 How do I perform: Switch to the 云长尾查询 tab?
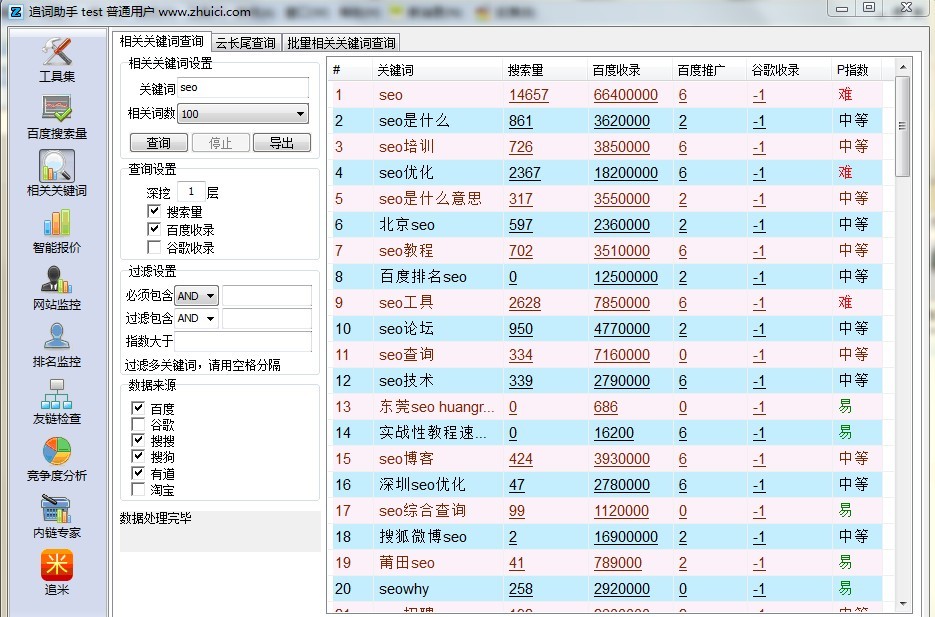point(245,43)
